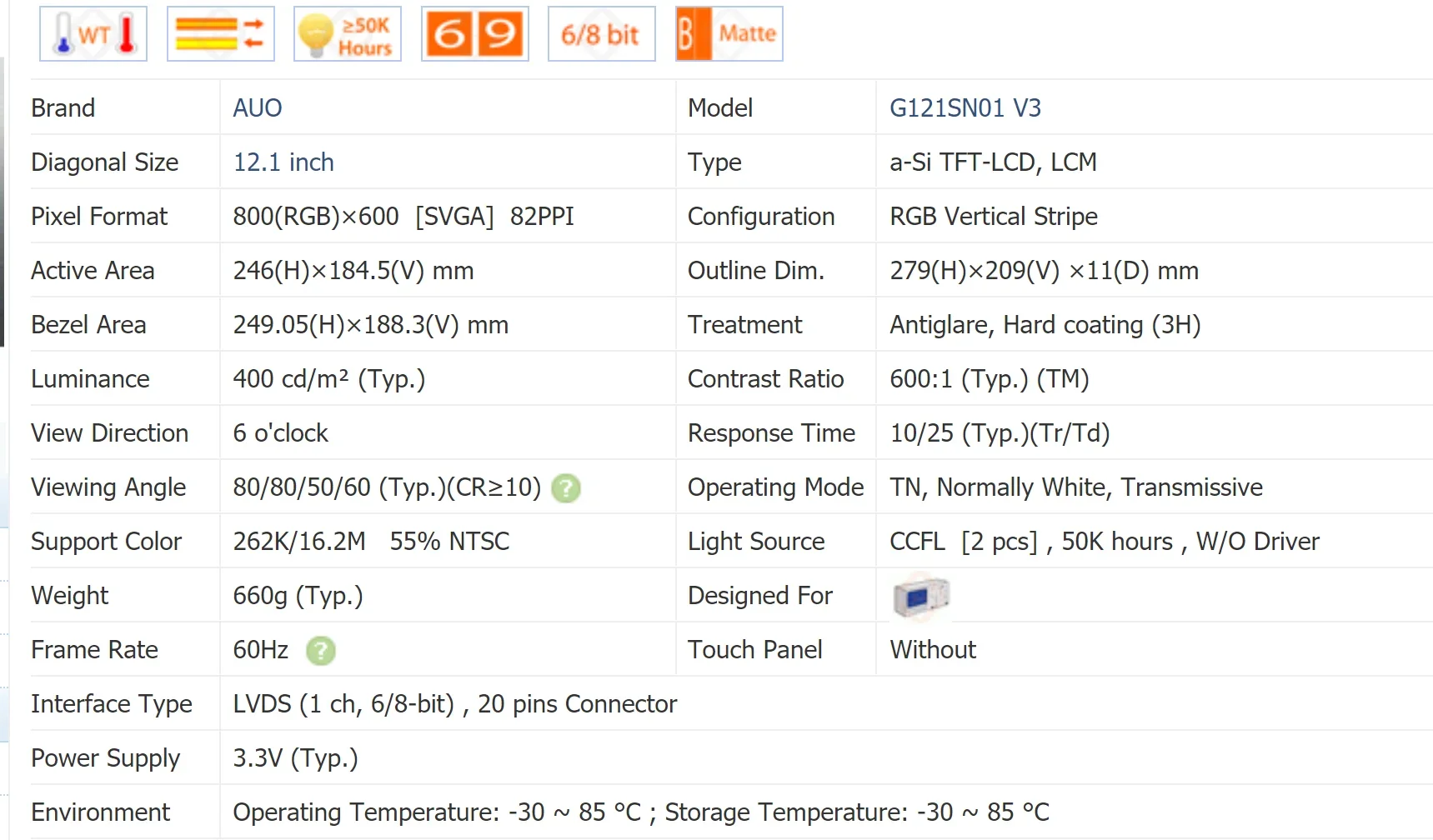
Task: Select the 6 o'clock view direction value
Action: (281, 433)
